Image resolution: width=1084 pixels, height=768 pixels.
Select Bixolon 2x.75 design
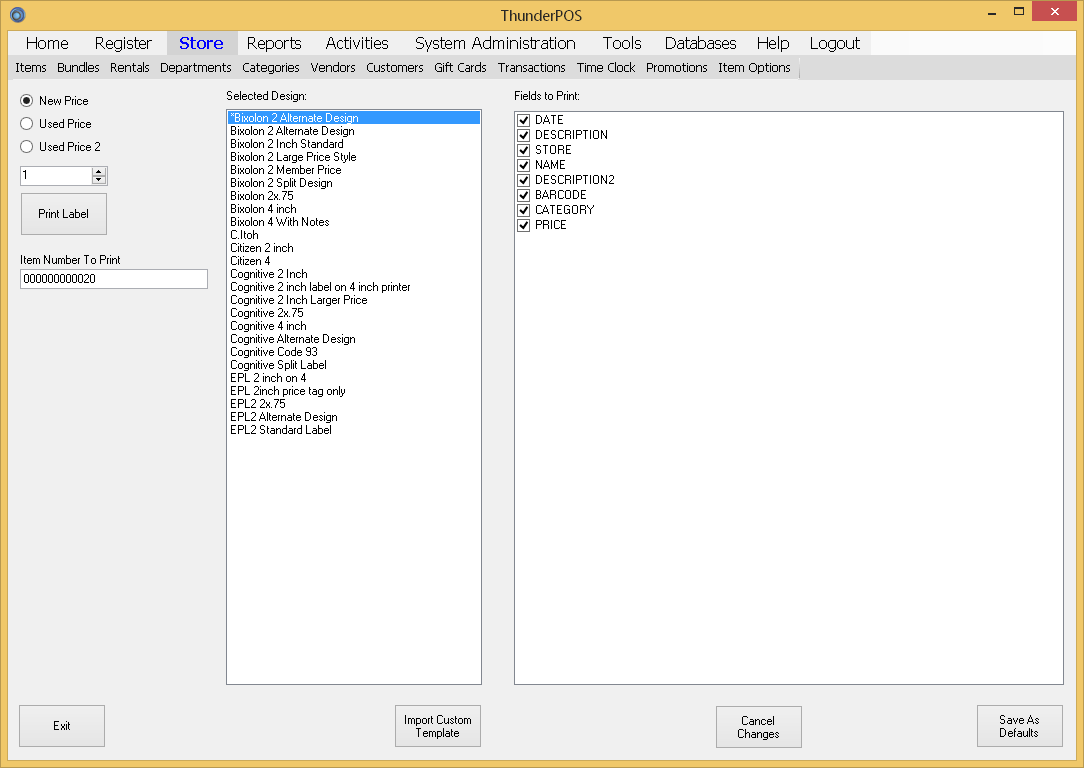354,196
